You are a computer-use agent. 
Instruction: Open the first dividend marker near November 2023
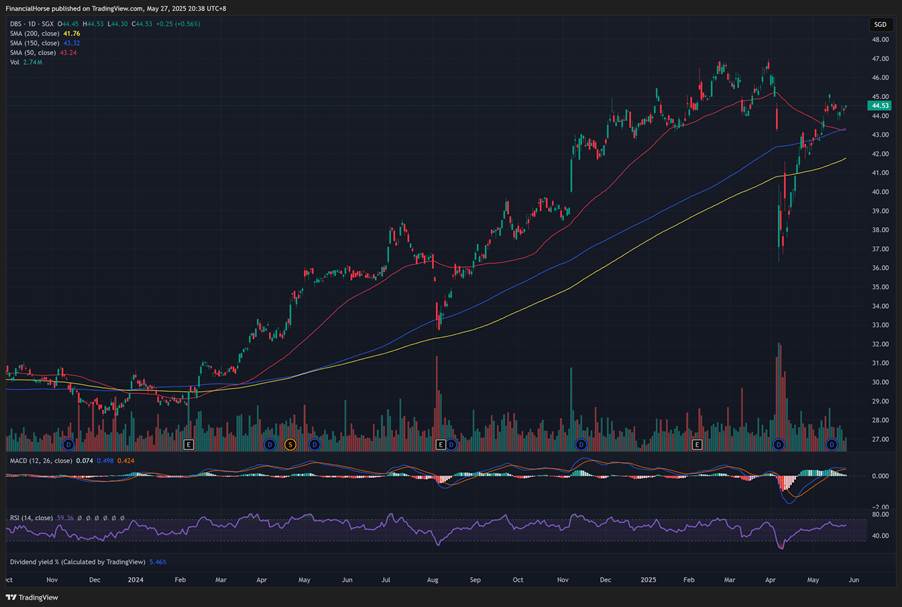68,443
